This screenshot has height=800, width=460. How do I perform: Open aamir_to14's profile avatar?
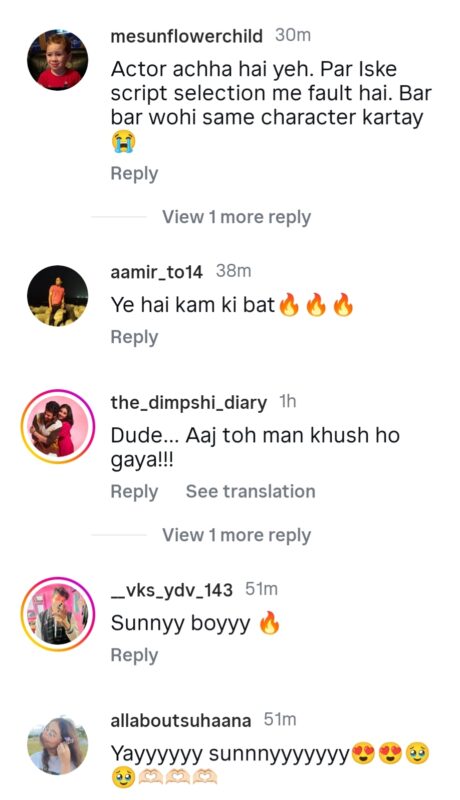point(58,296)
